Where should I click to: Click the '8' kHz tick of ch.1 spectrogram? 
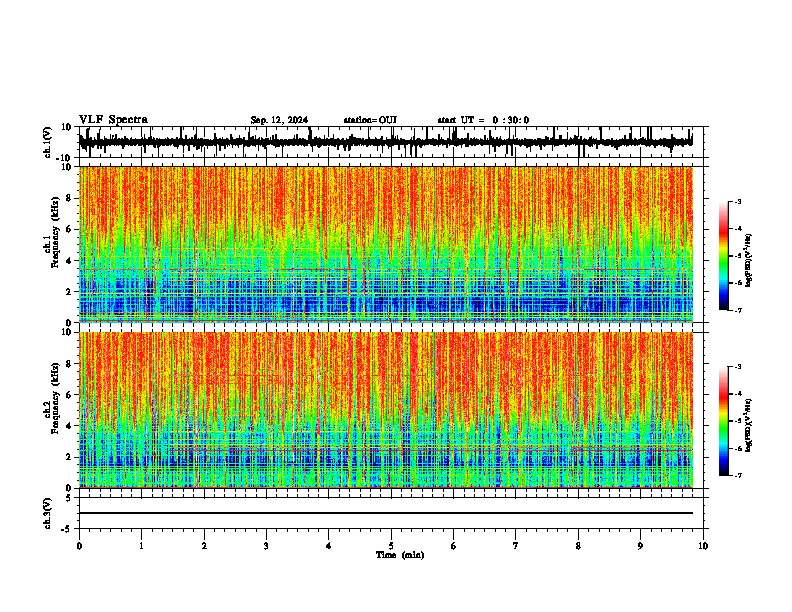pos(70,198)
